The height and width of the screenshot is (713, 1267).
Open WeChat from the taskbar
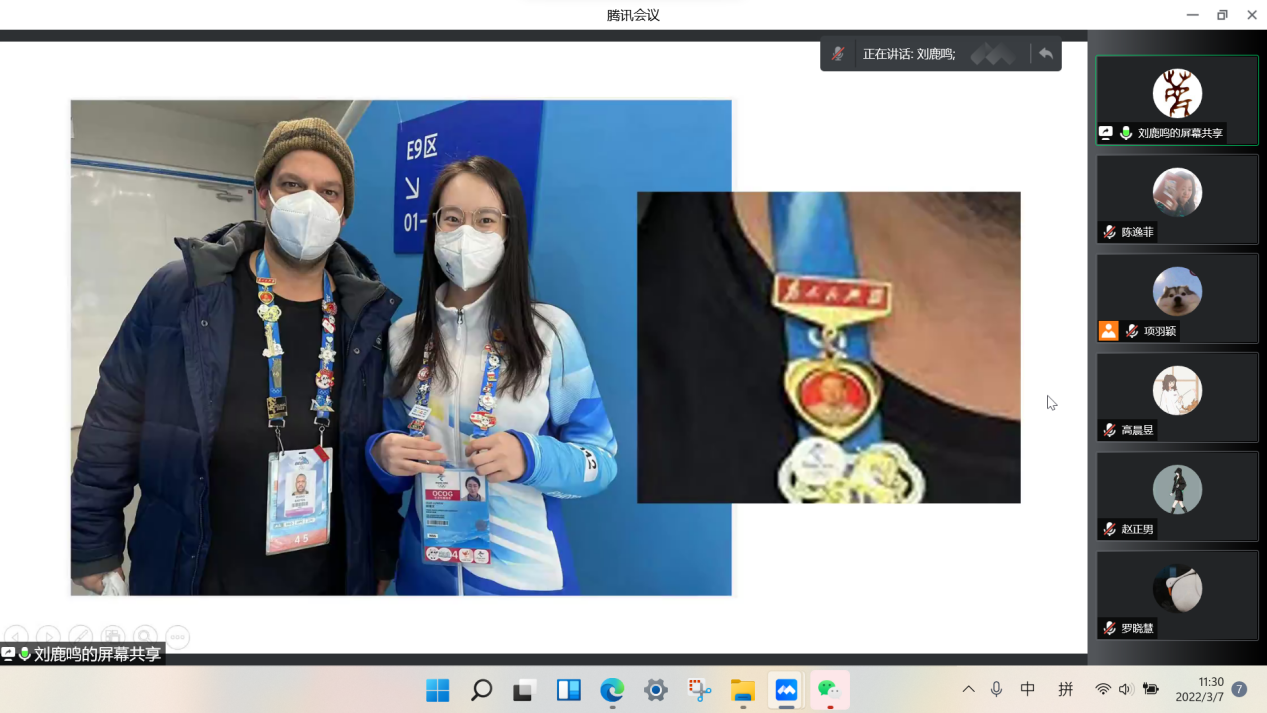click(x=829, y=690)
